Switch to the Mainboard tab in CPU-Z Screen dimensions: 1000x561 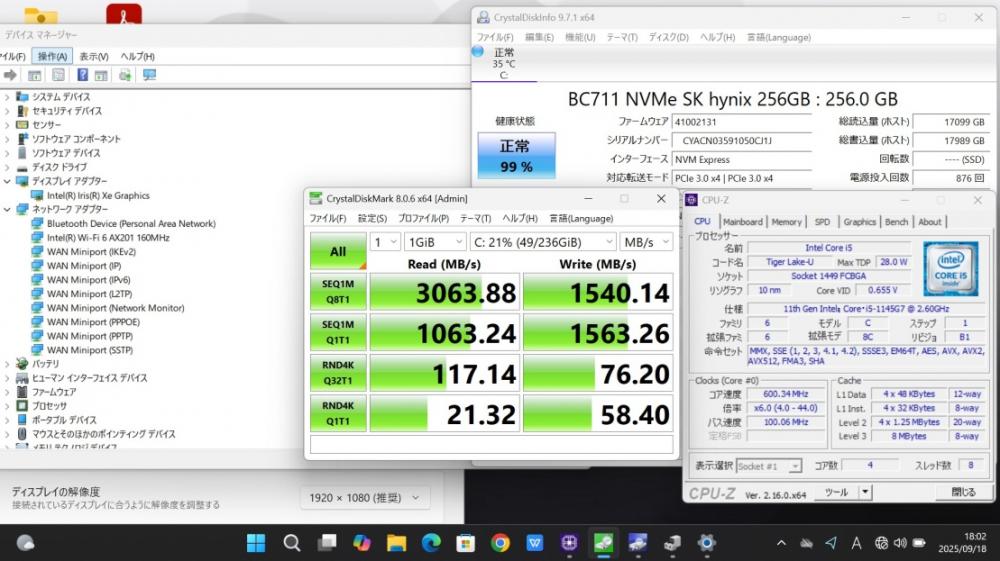point(742,222)
